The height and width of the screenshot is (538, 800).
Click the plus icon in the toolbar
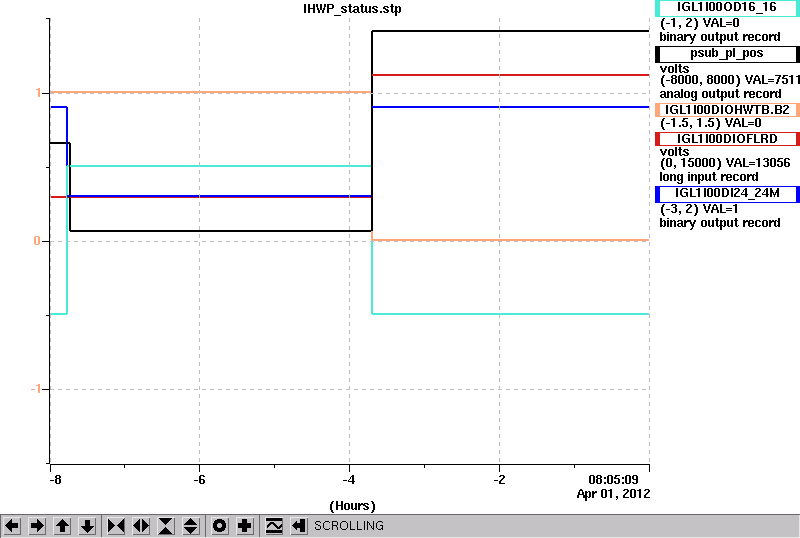(x=245, y=526)
